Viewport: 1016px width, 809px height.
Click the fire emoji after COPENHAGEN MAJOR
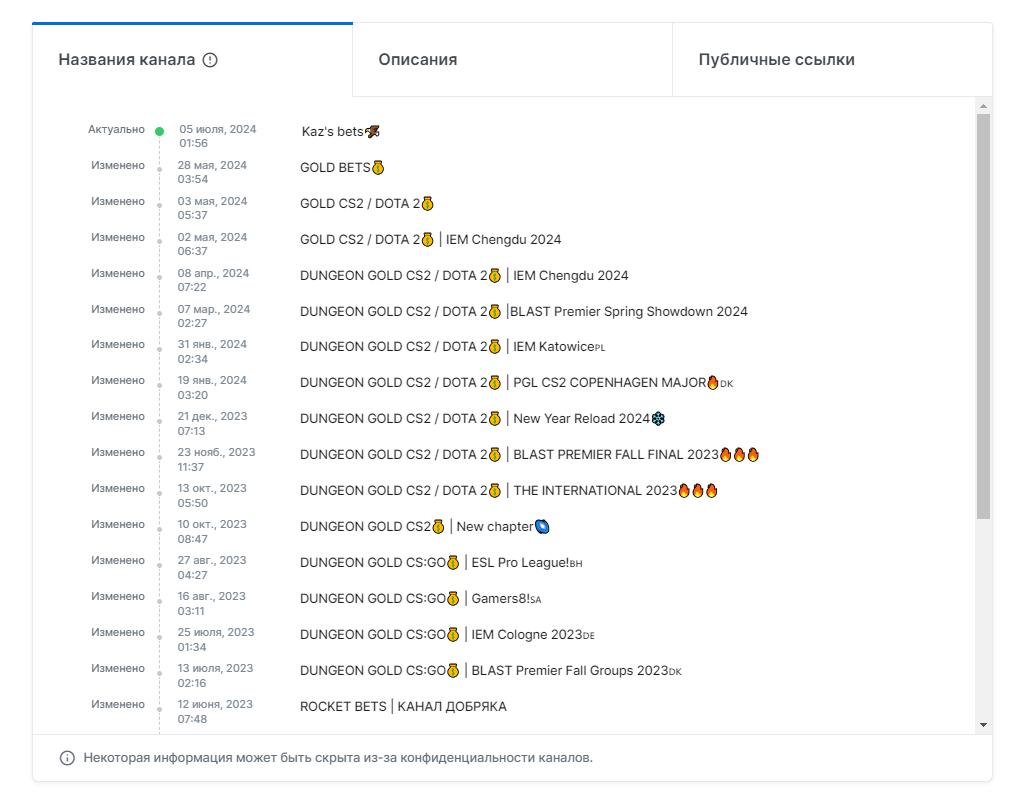tap(713, 382)
